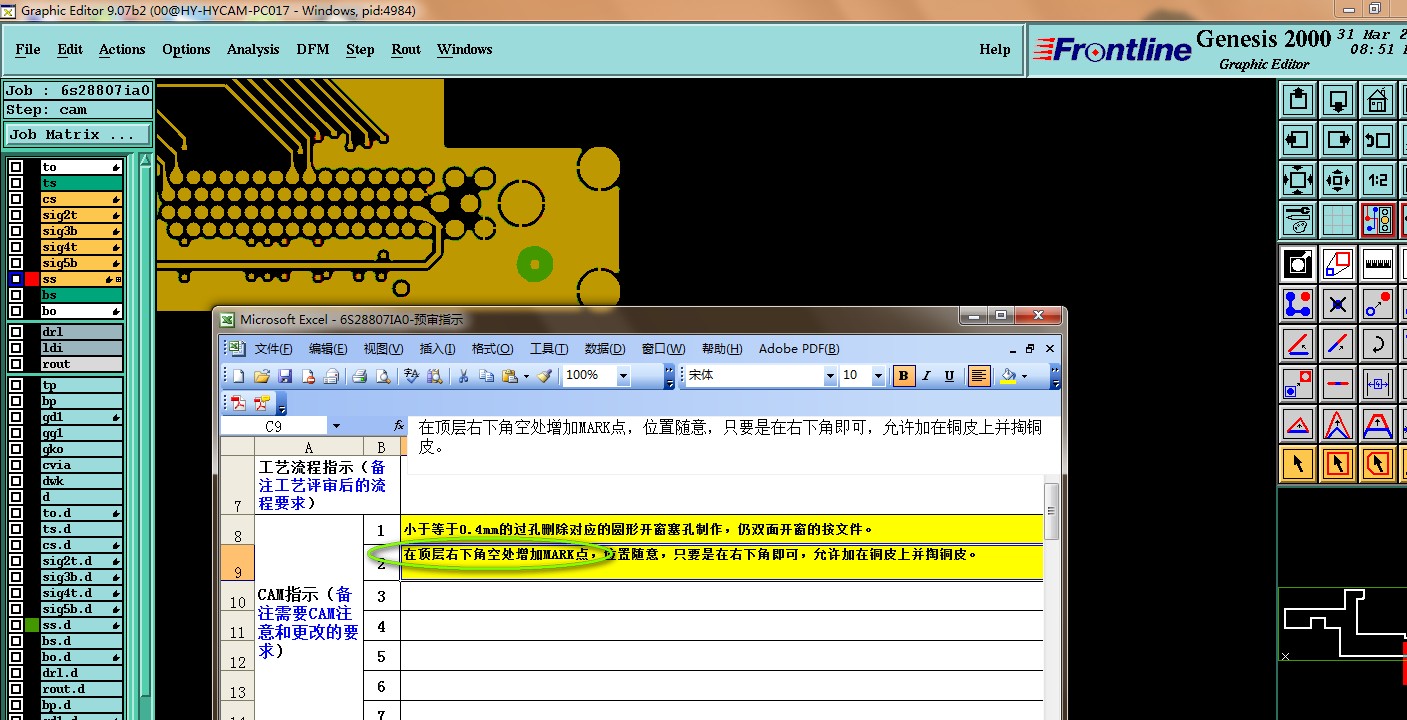Select the connected blue nodes tool
Screen dimensions: 1407x720
(1298, 304)
